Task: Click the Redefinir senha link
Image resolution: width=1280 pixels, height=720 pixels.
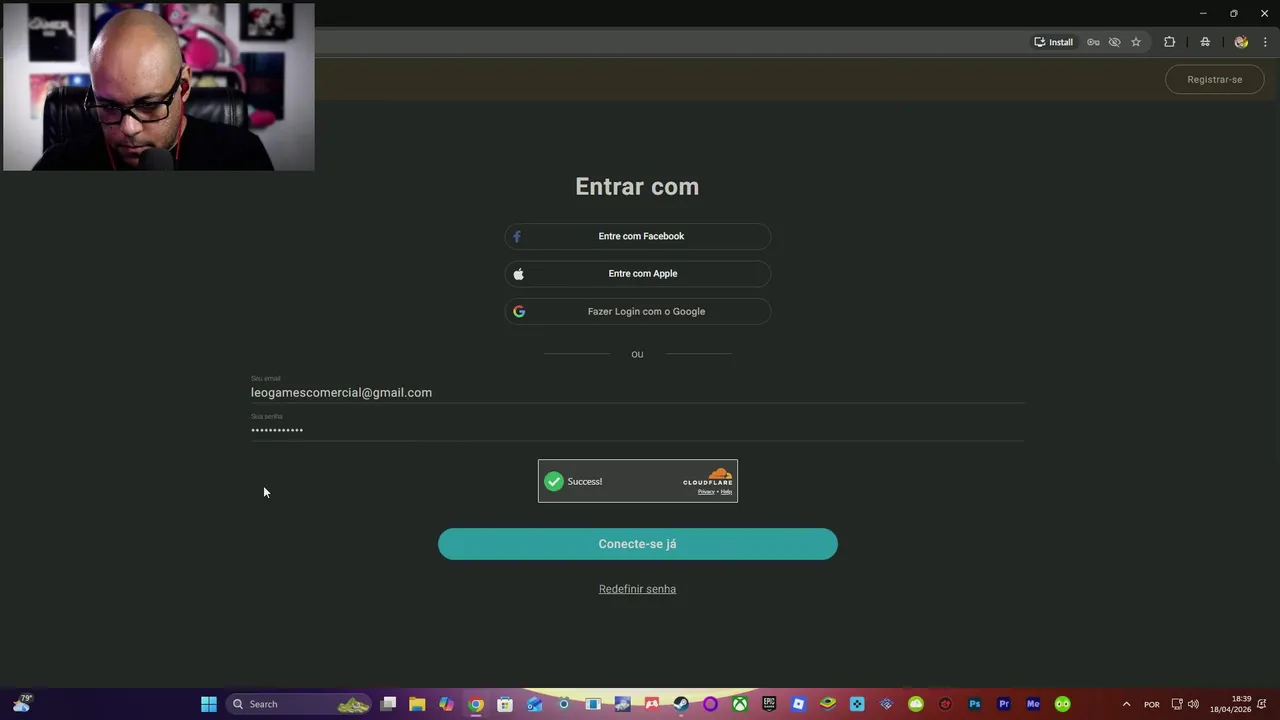Action: click(637, 589)
